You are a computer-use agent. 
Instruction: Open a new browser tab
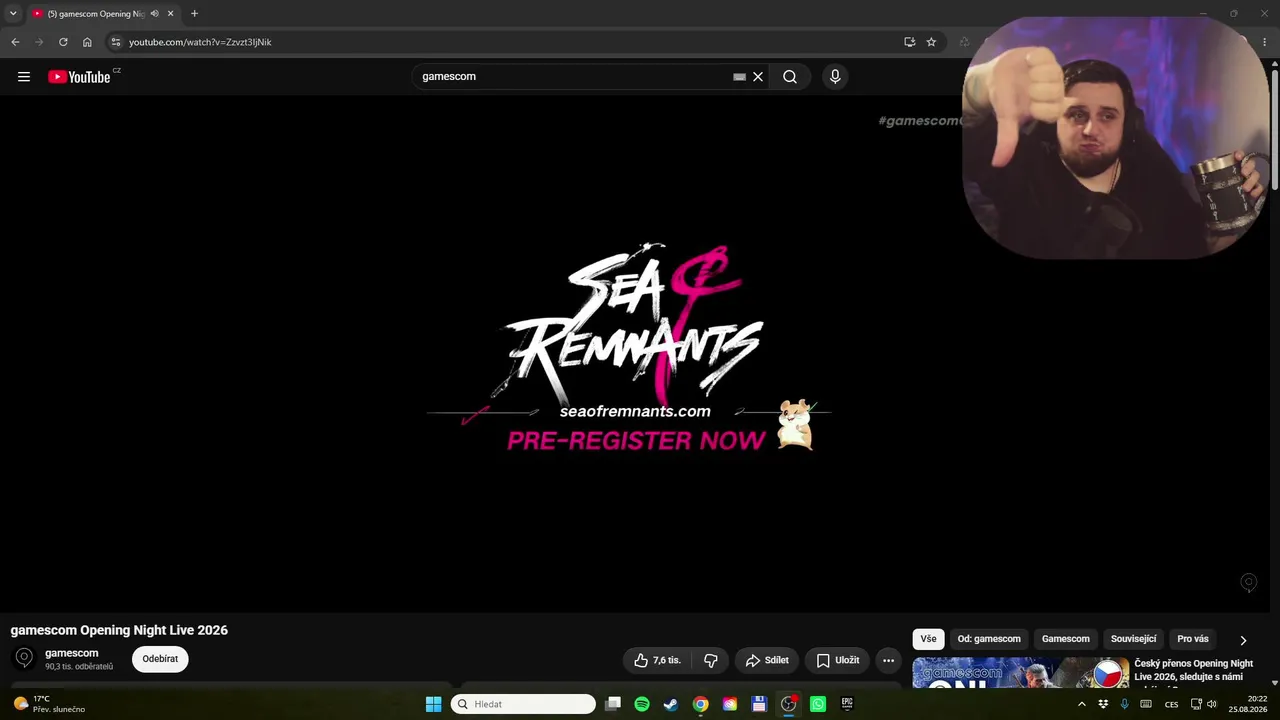(194, 14)
